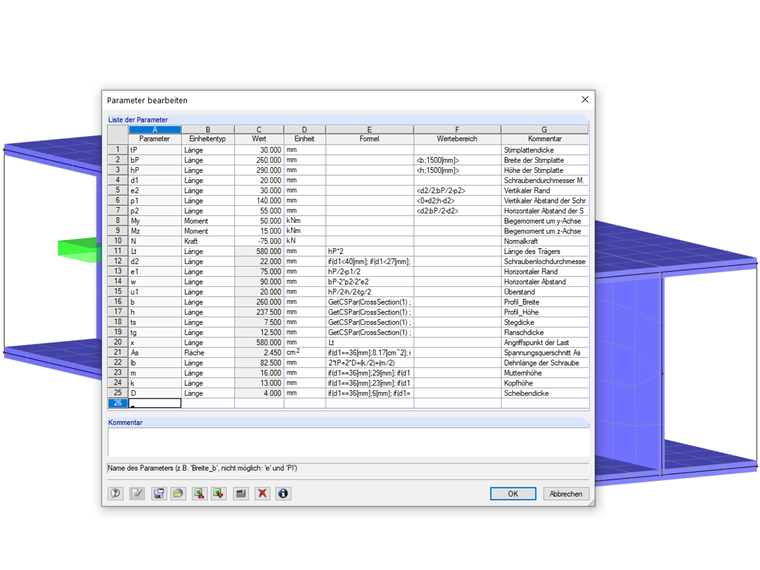This screenshot has height=570, width=760.
Task: Confirm with the OK button
Action: tap(513, 493)
